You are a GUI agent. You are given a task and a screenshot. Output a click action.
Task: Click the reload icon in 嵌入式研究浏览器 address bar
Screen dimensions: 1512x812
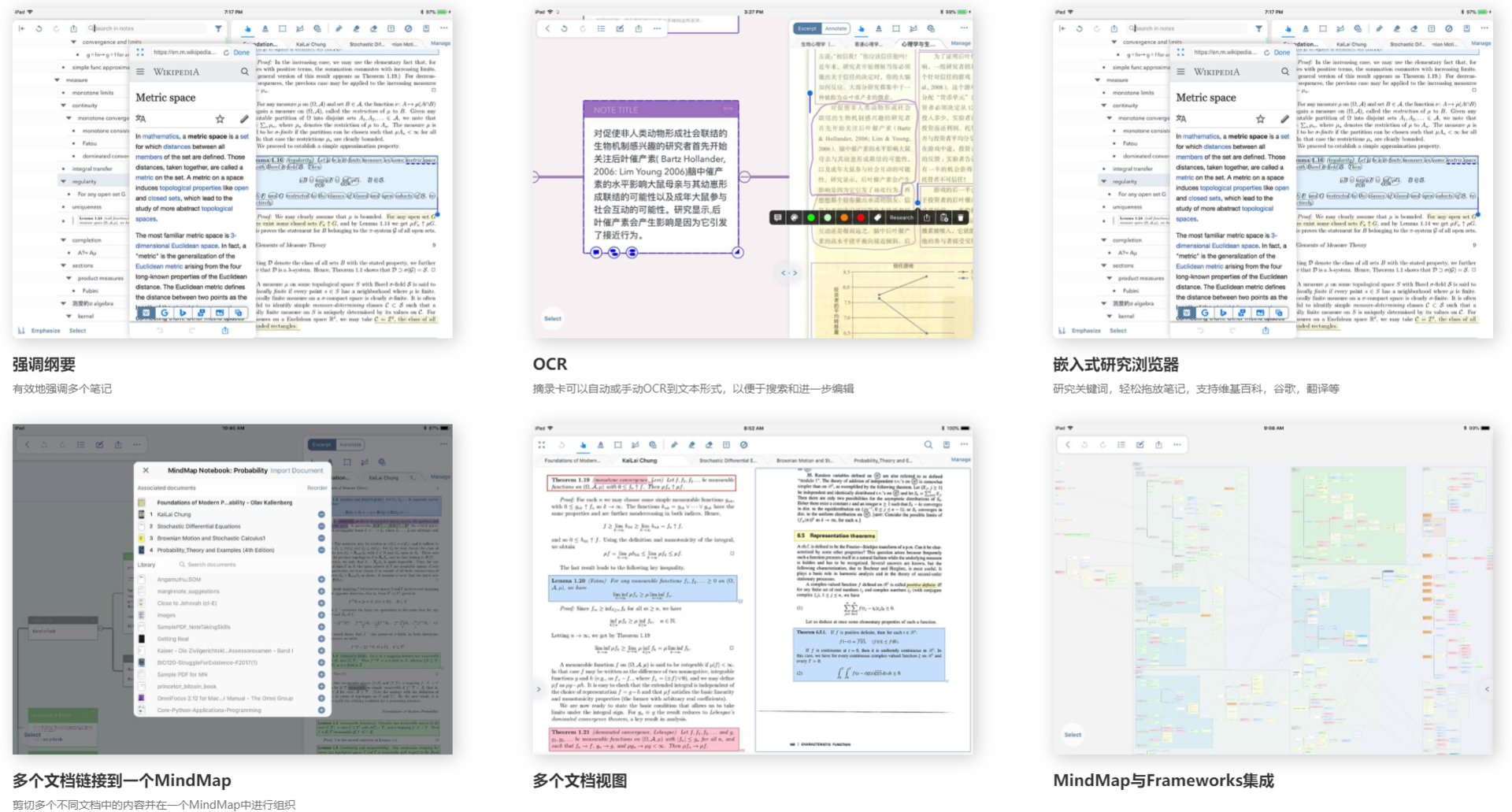[x=1266, y=53]
